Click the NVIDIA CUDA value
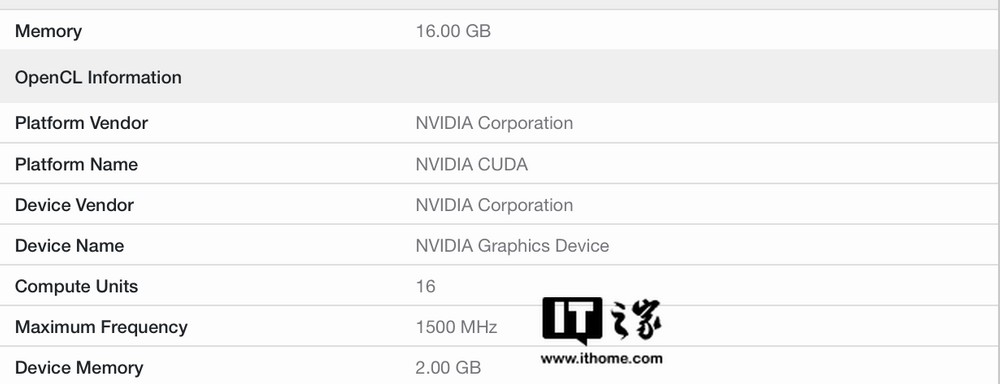The height and width of the screenshot is (384, 1000). [472, 165]
